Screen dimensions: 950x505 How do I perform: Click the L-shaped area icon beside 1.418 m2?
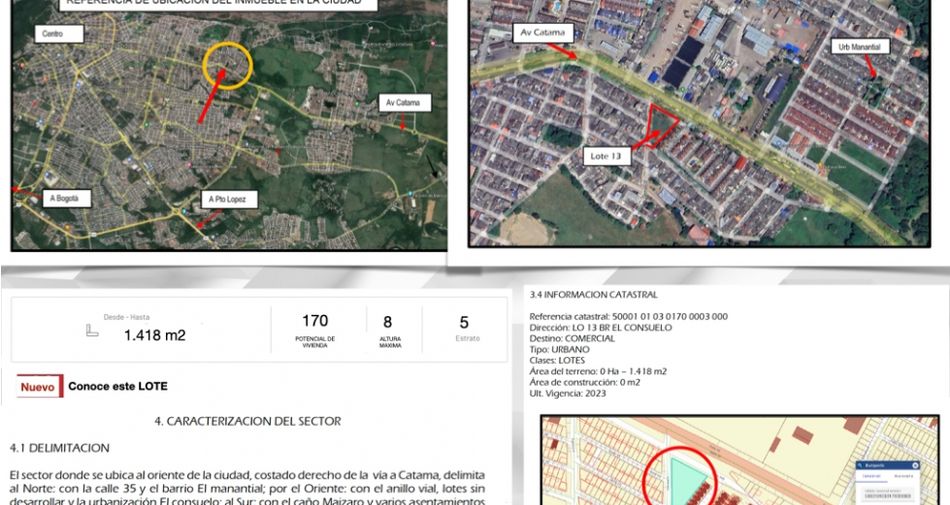click(x=91, y=331)
